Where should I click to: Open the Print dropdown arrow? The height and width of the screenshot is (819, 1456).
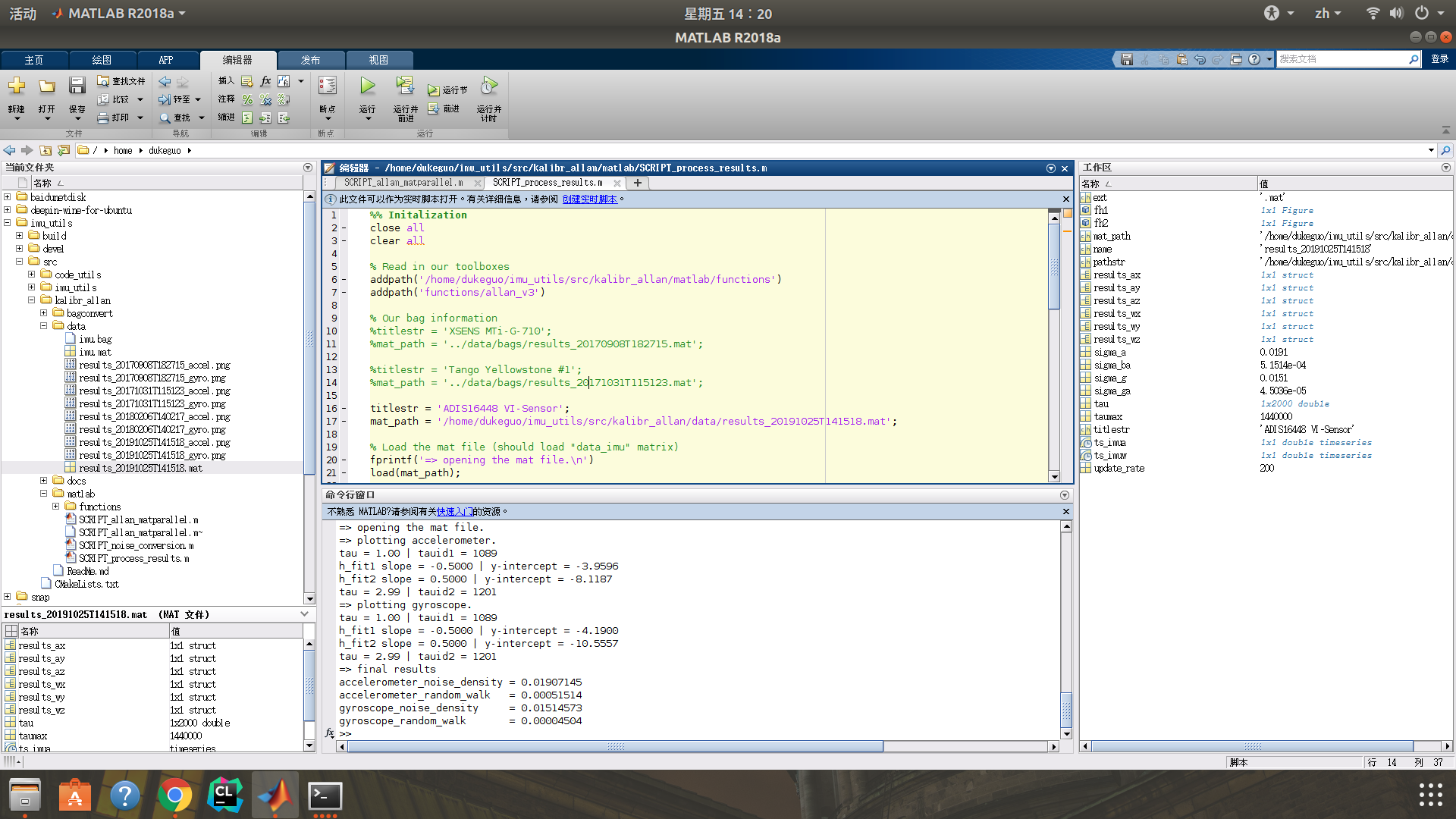click(140, 118)
